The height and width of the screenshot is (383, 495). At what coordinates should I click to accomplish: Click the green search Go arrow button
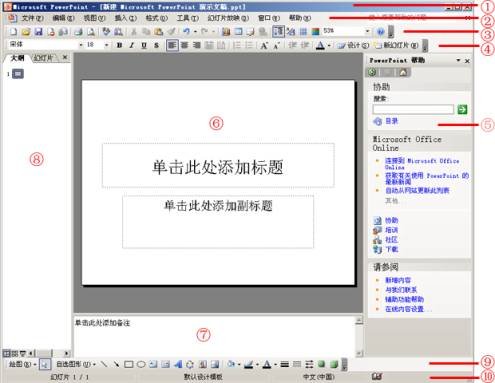pyautogui.click(x=462, y=109)
